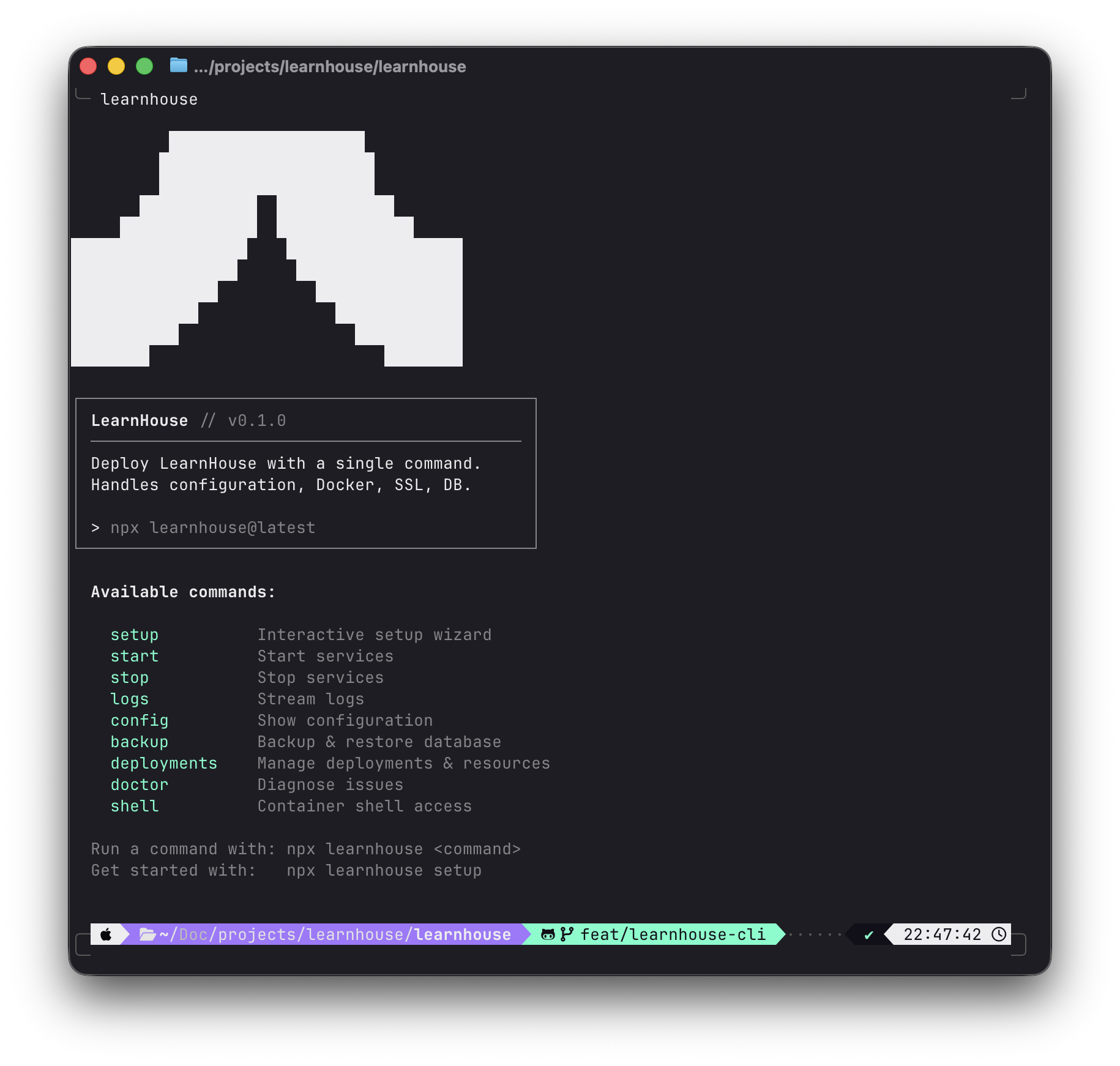The height and width of the screenshot is (1066, 1120).
Task: Click the feat/learnhouse-cli branch segment
Action: [673, 934]
